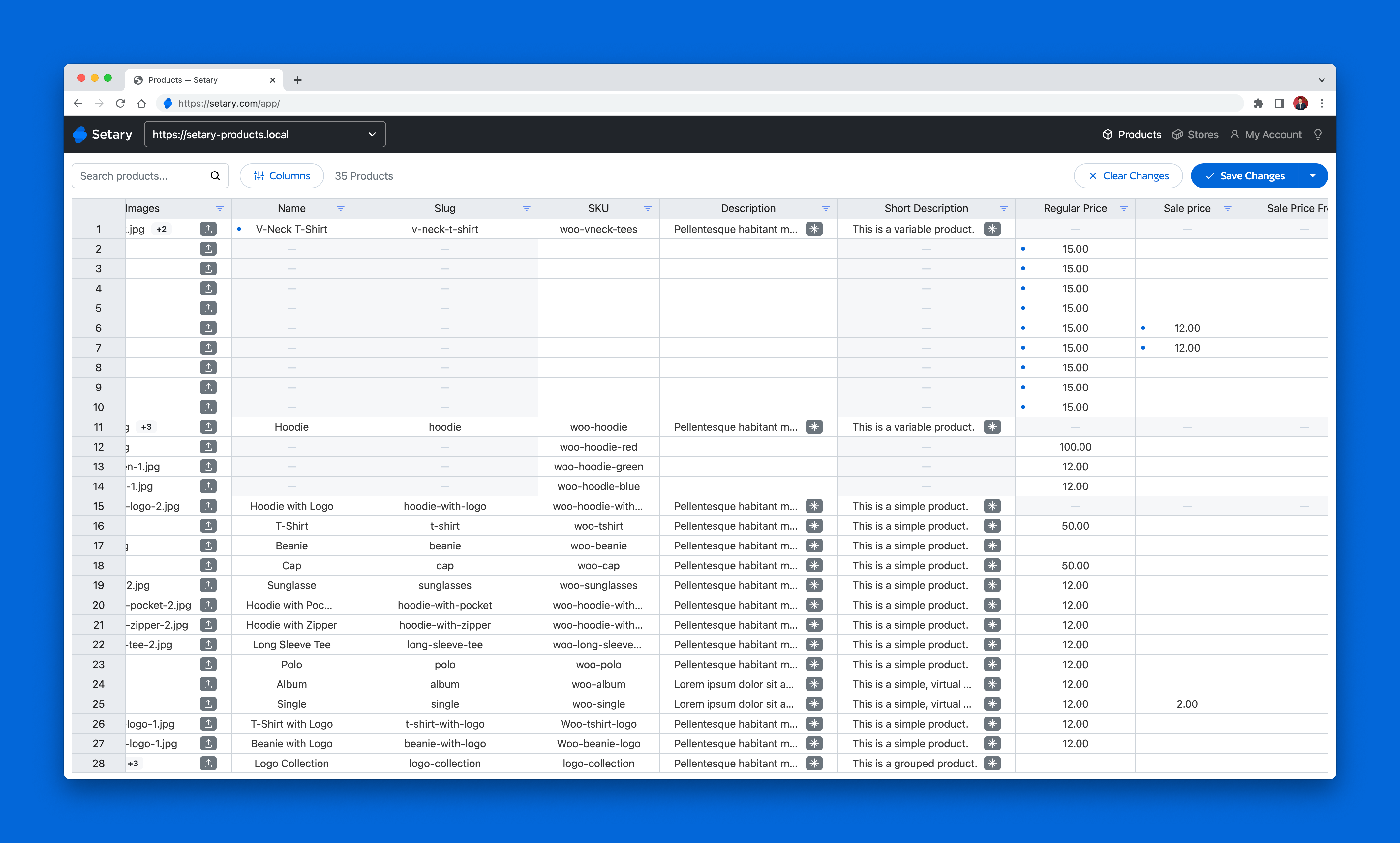Filter the Regular Price column
Image resolution: width=1400 pixels, height=843 pixels.
click(x=1123, y=208)
